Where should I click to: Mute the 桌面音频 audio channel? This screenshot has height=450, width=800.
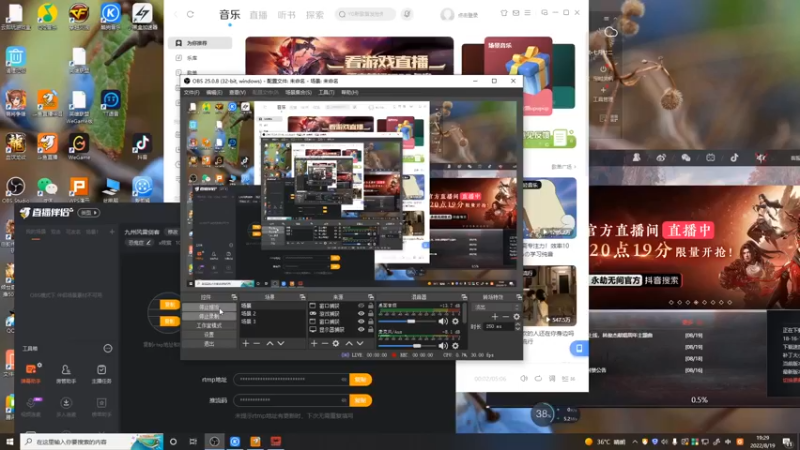[442, 321]
